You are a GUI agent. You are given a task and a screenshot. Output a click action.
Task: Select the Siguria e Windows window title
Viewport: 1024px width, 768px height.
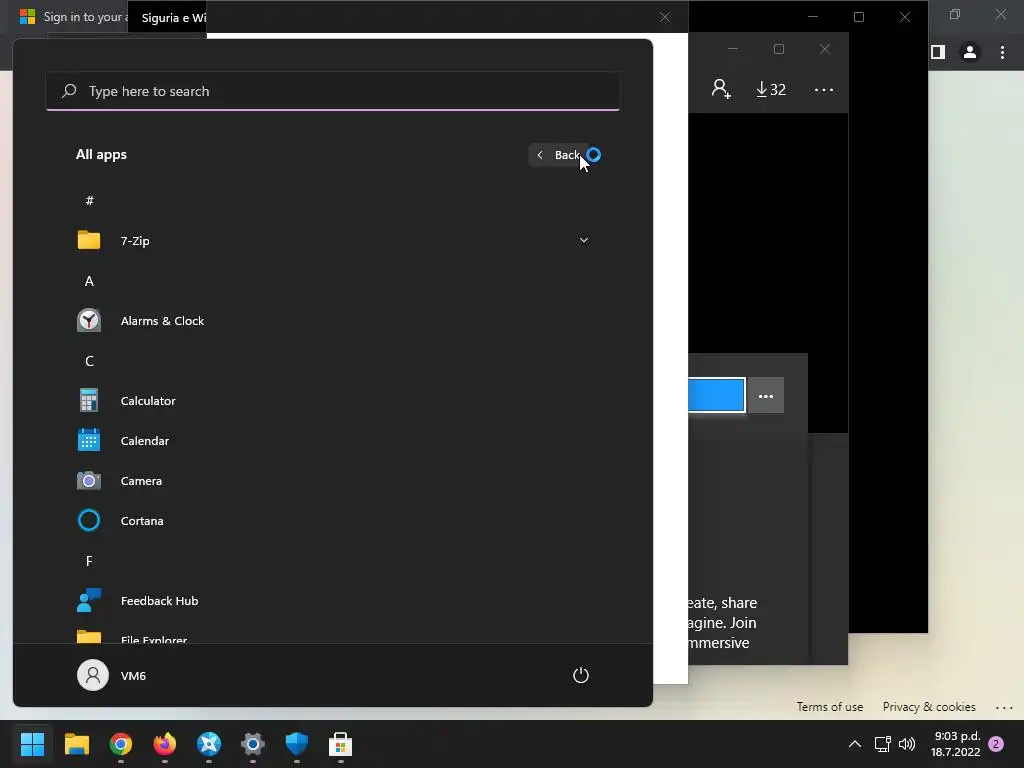(174, 18)
